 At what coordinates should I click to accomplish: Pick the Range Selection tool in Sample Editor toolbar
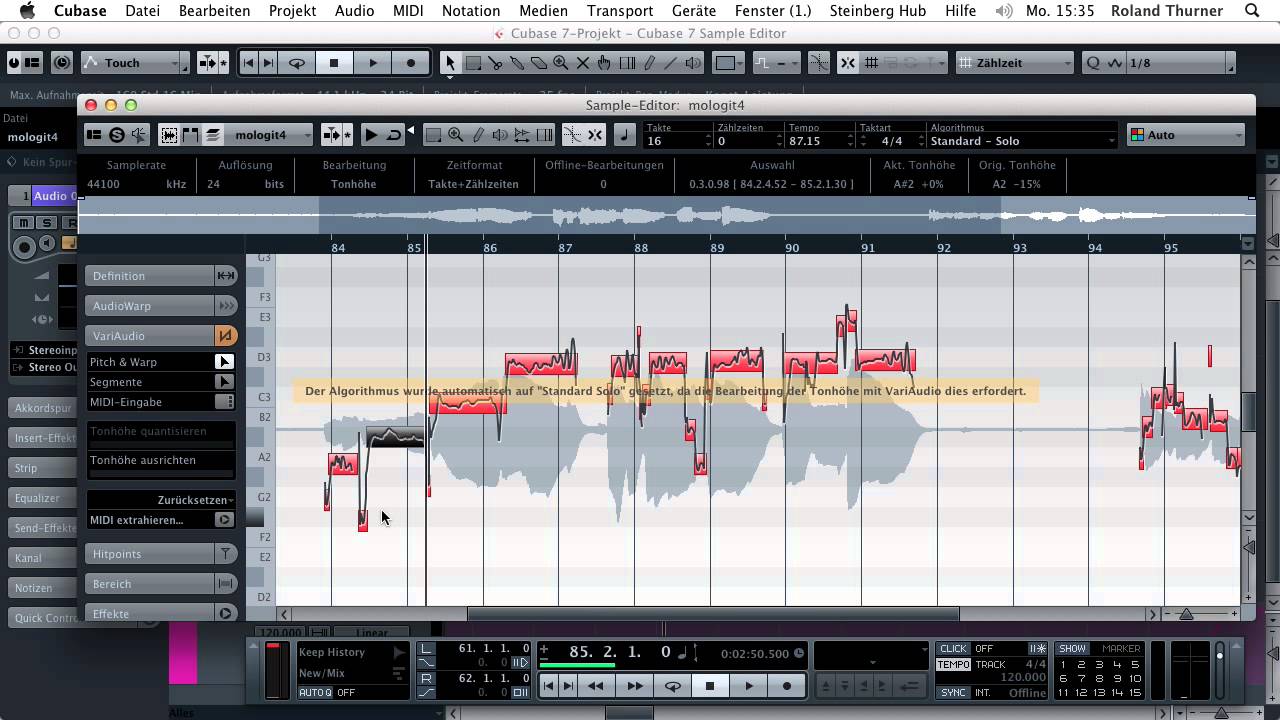(x=434, y=135)
